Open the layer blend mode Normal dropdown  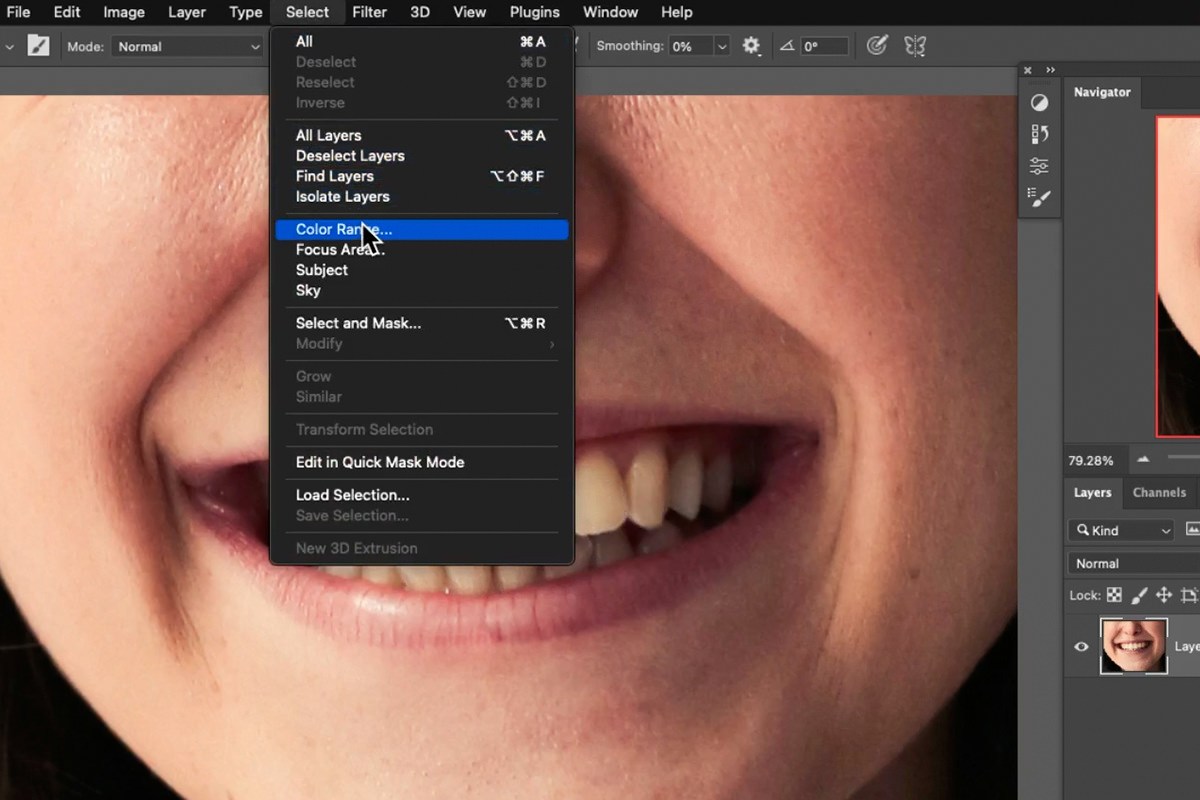pyautogui.click(x=1134, y=563)
